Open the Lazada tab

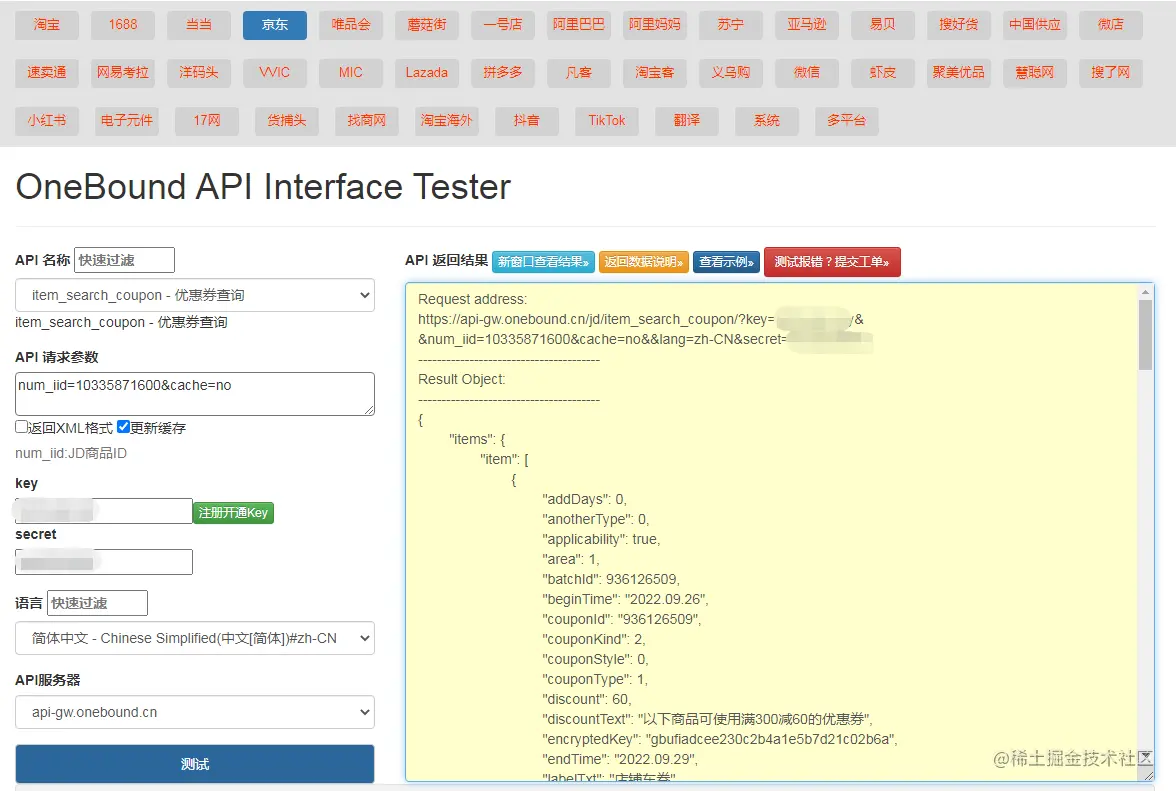(x=427, y=73)
